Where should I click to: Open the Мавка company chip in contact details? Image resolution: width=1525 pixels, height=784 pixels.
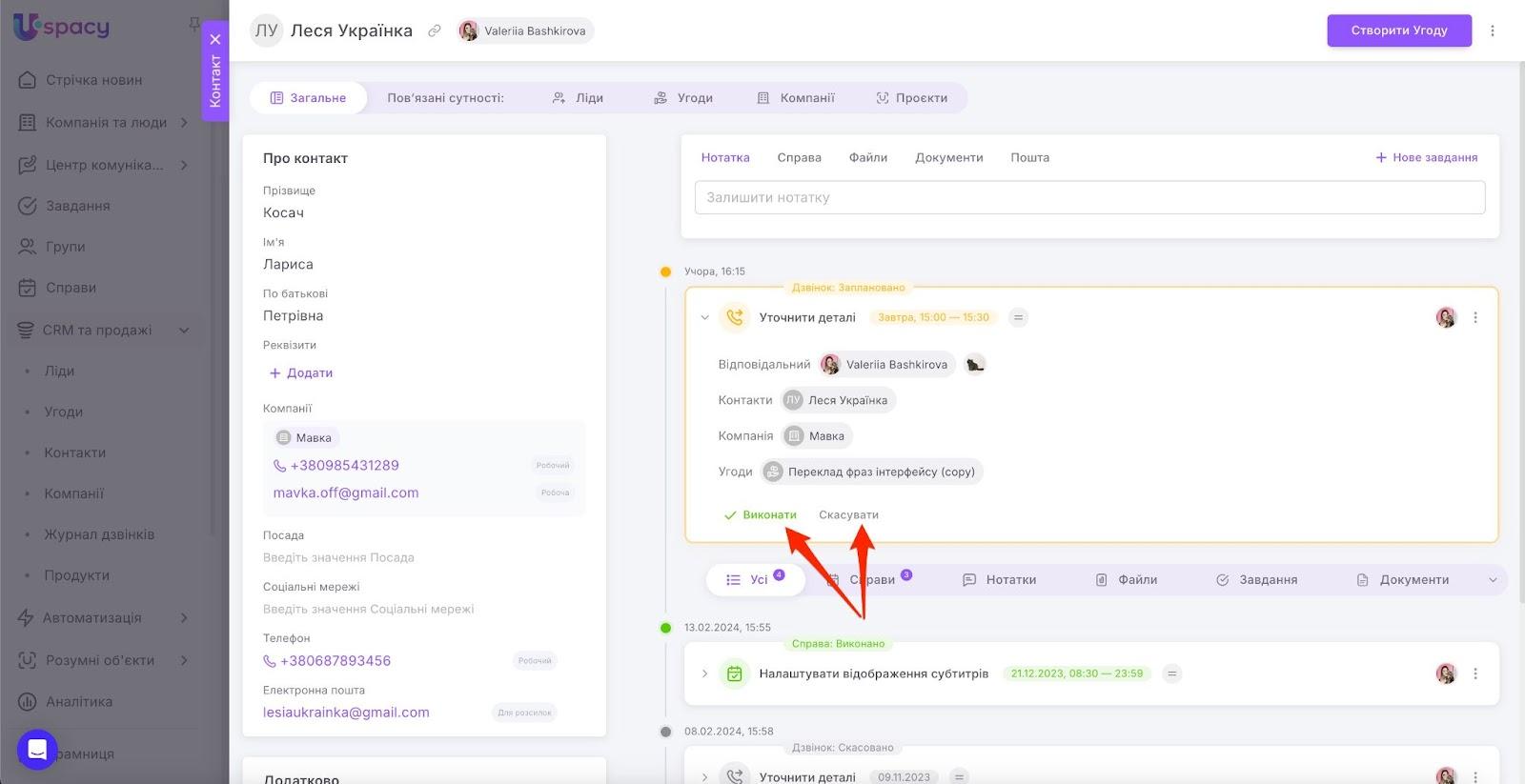coord(305,438)
